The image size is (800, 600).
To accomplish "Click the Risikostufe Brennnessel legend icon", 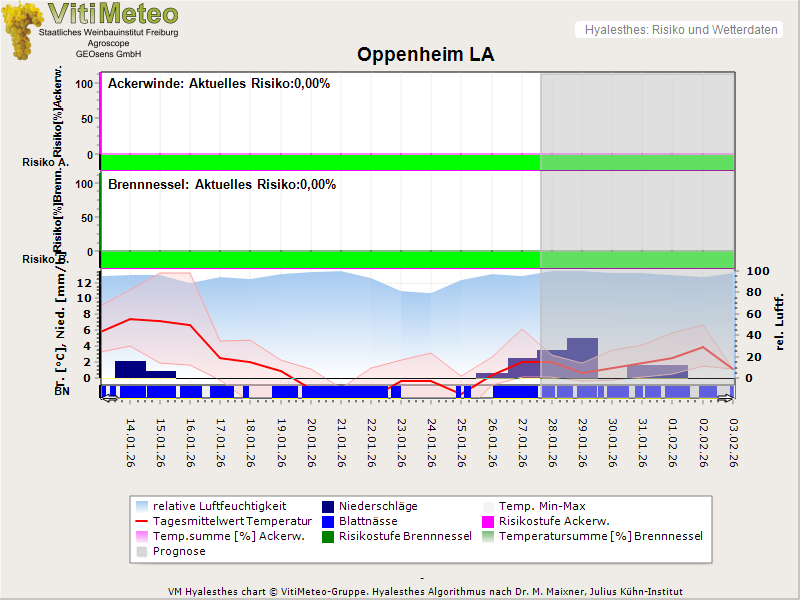I will [x=329, y=536].
